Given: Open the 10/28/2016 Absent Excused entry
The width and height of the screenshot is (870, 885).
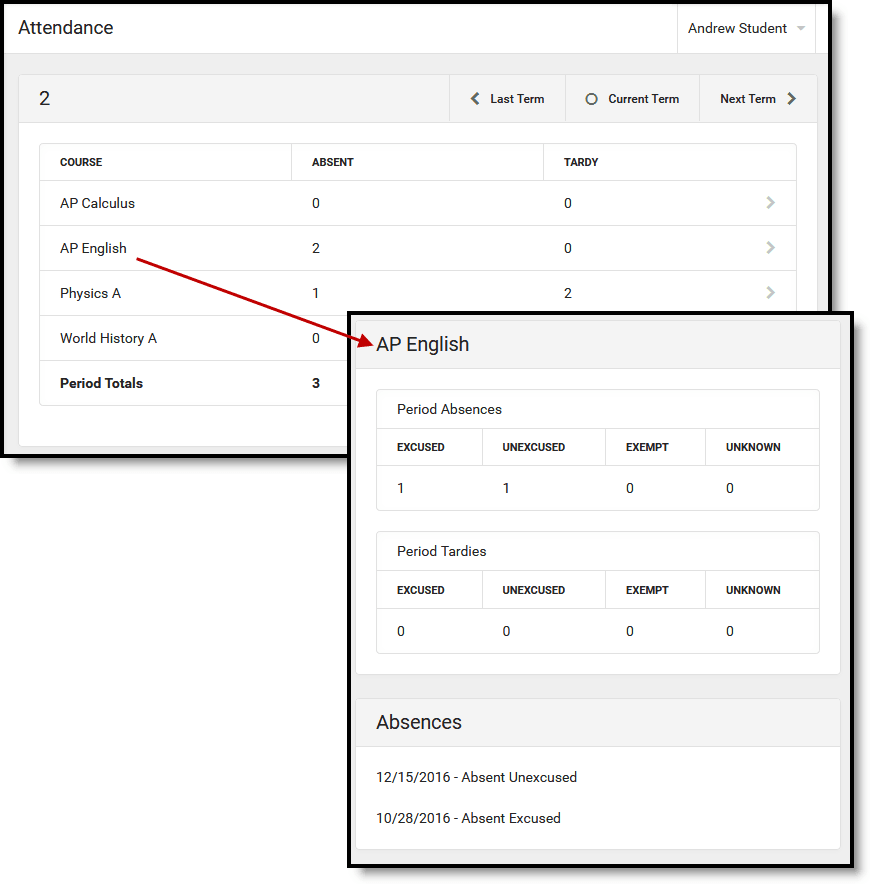Looking at the screenshot, I should [x=469, y=818].
